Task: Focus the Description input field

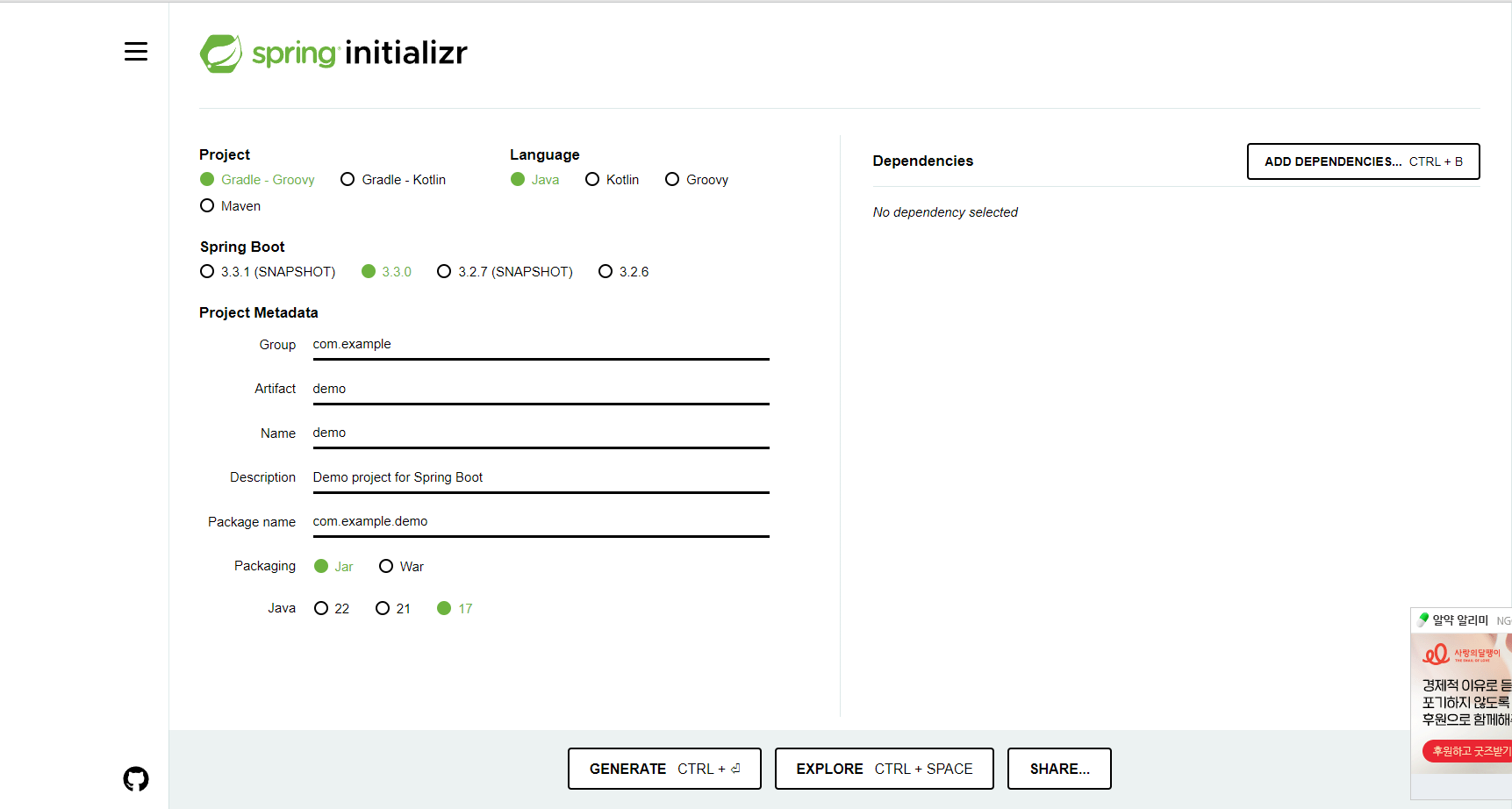Action: [x=541, y=478]
